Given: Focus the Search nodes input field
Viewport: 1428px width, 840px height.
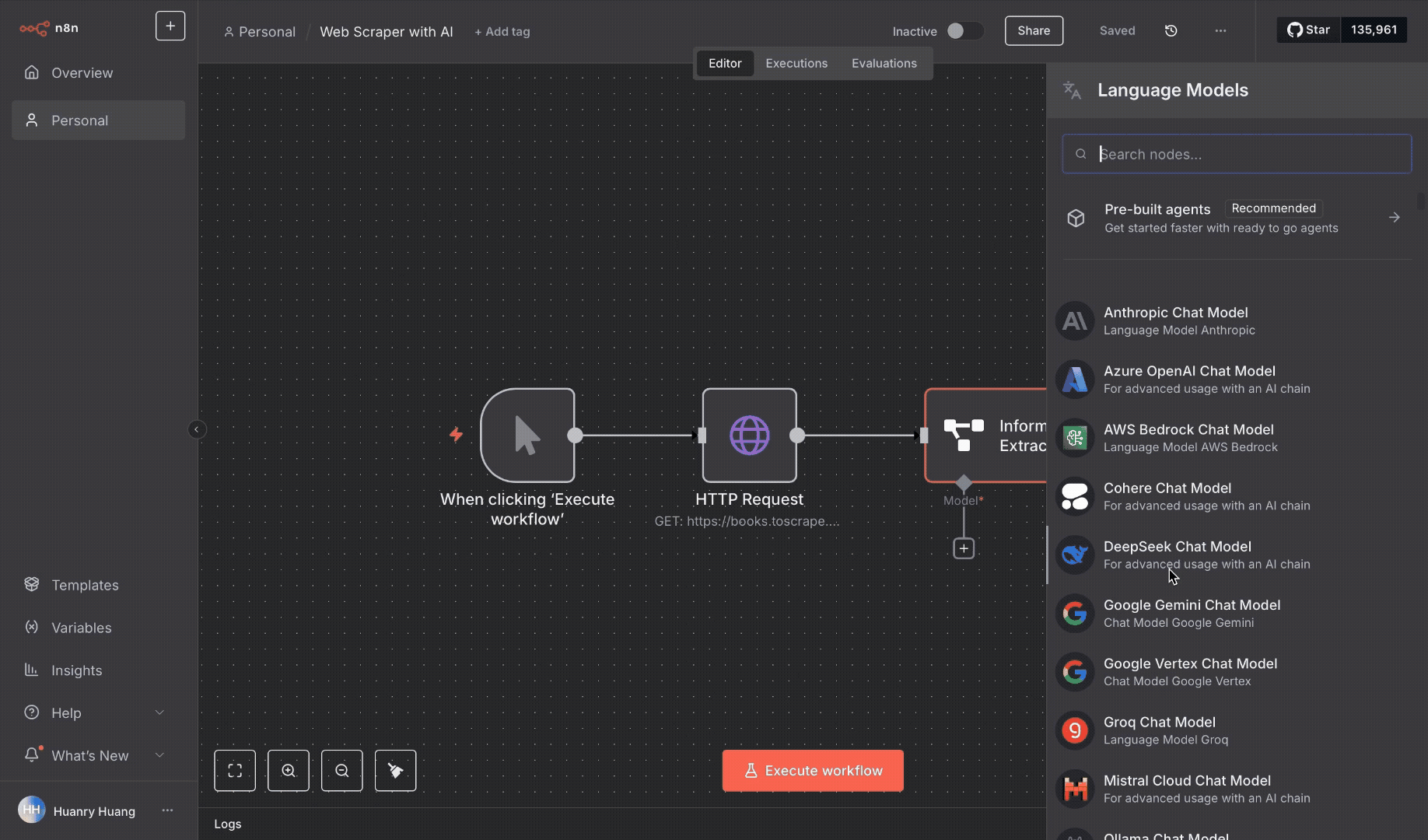Looking at the screenshot, I should tap(1237, 154).
